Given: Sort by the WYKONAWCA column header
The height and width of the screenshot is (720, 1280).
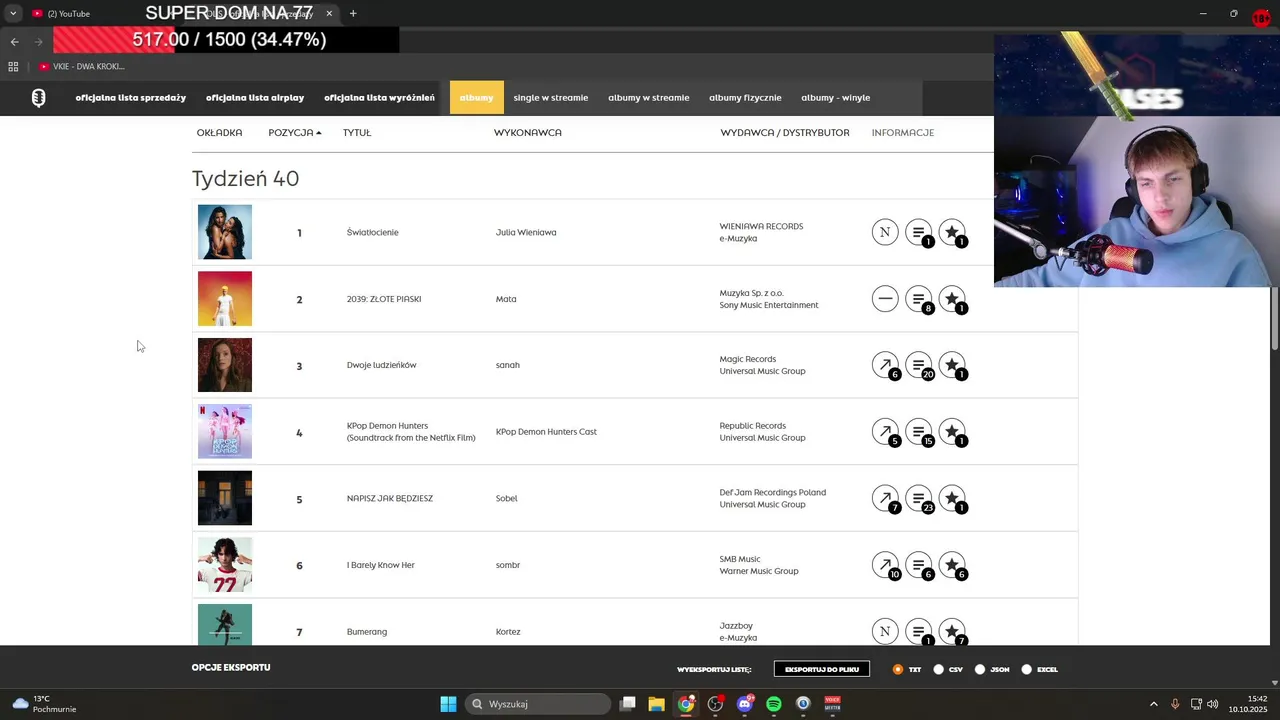Looking at the screenshot, I should [528, 132].
